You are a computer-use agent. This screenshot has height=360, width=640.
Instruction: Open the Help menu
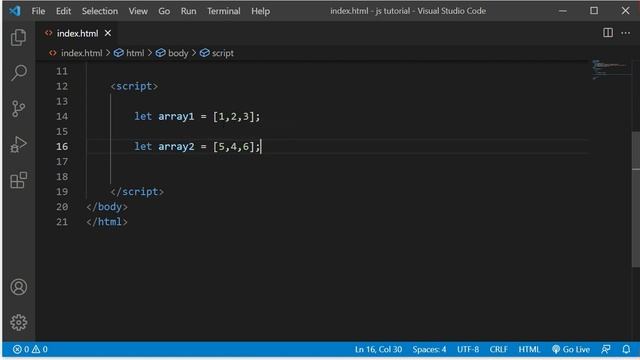[x=260, y=11]
